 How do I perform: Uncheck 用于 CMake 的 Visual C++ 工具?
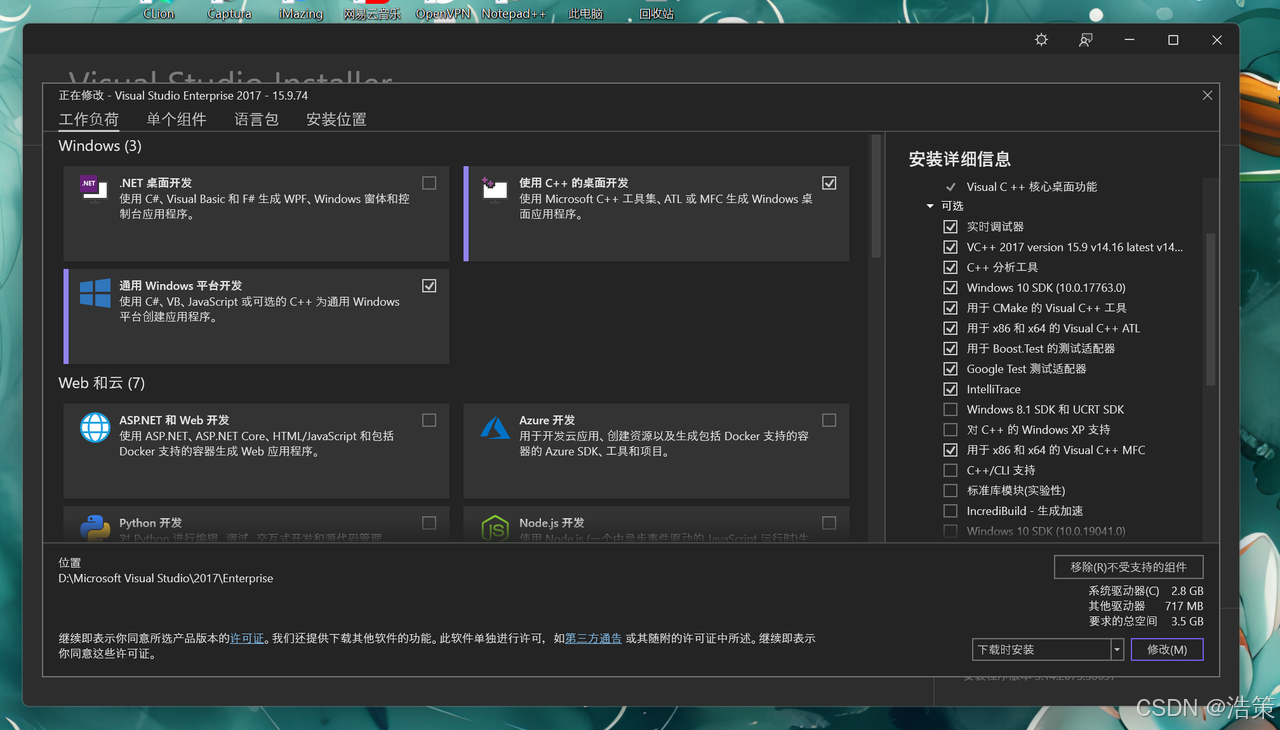(x=950, y=308)
